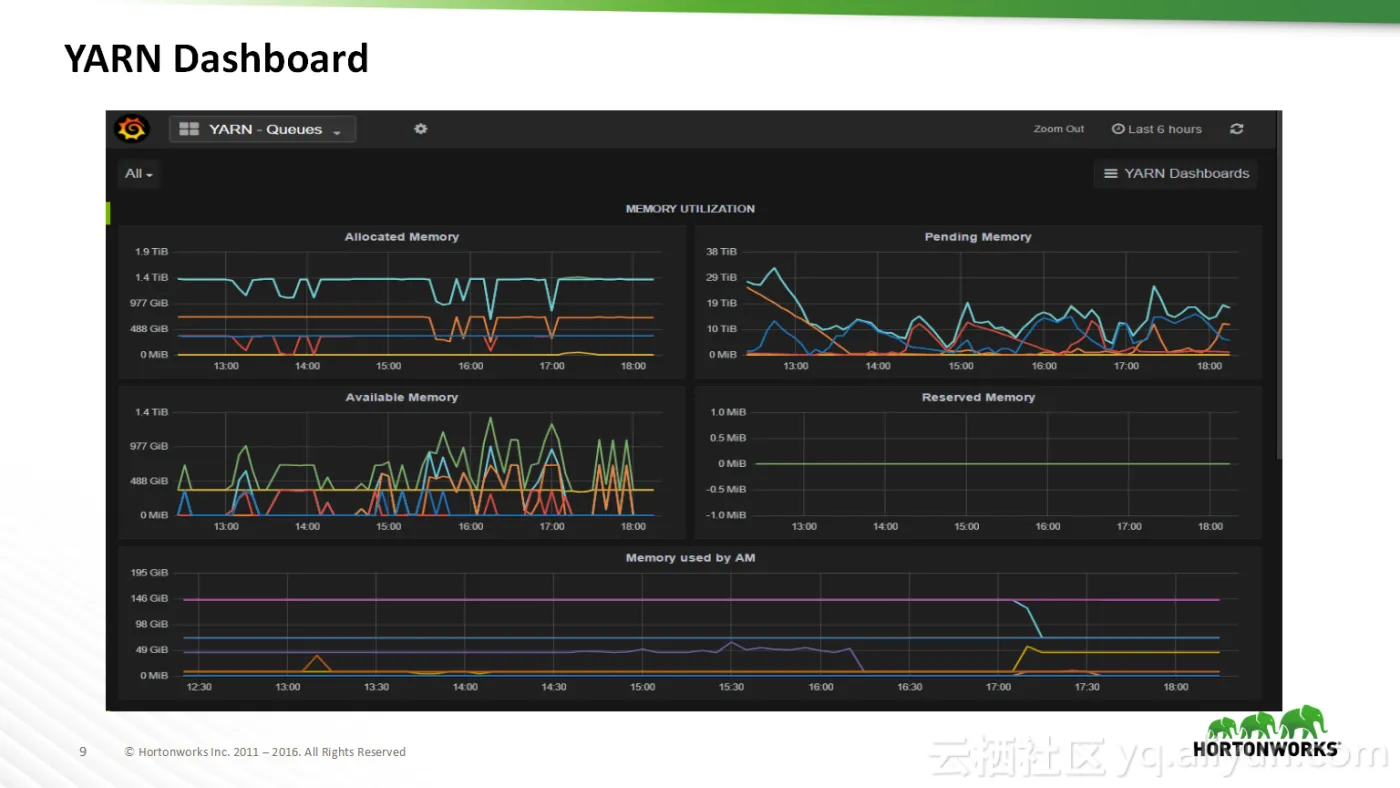Click the 977 GiB label in Allocated Memory
This screenshot has width=1400, height=788.
coord(150,303)
